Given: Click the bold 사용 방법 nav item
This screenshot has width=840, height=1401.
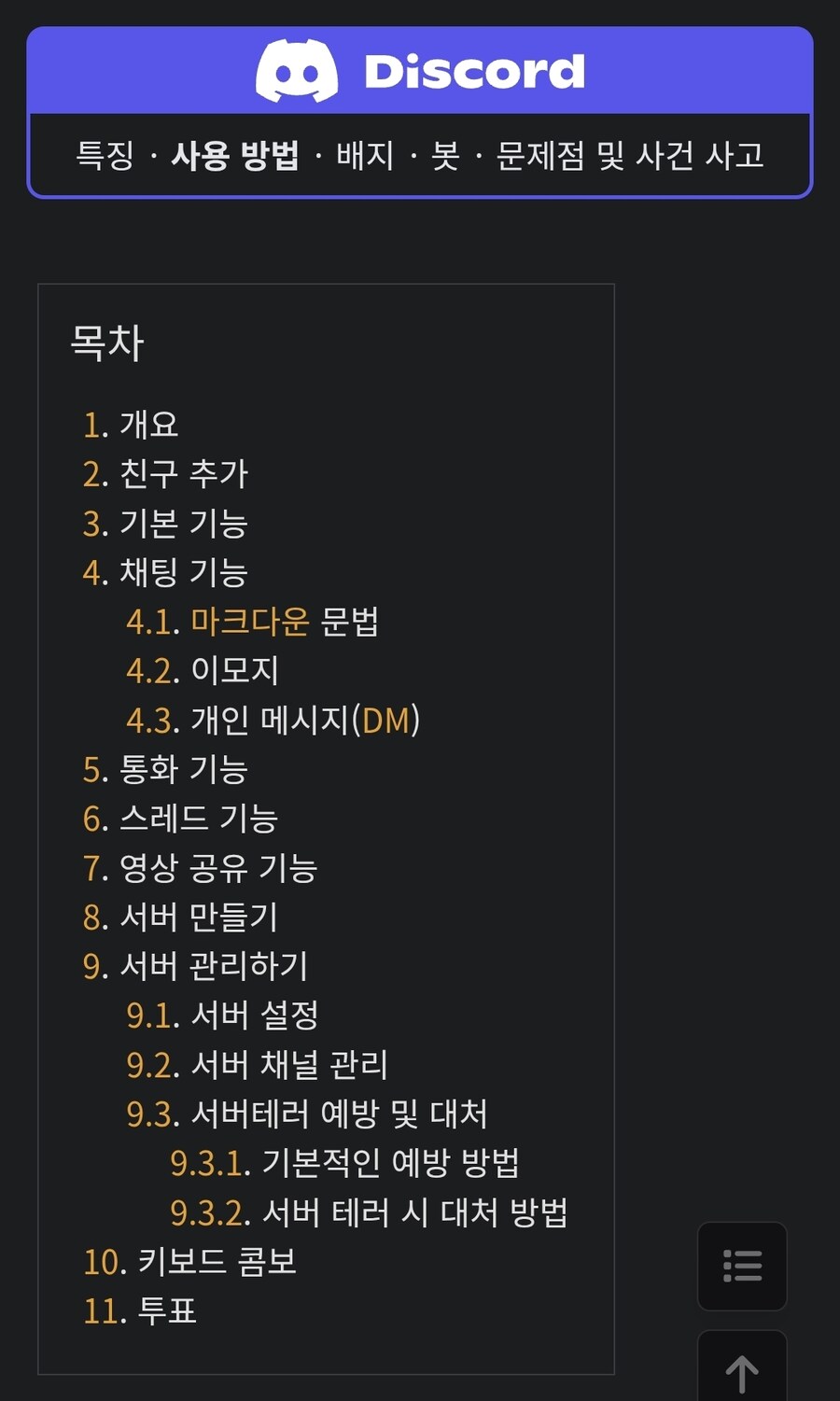Looking at the screenshot, I should pos(236,157).
